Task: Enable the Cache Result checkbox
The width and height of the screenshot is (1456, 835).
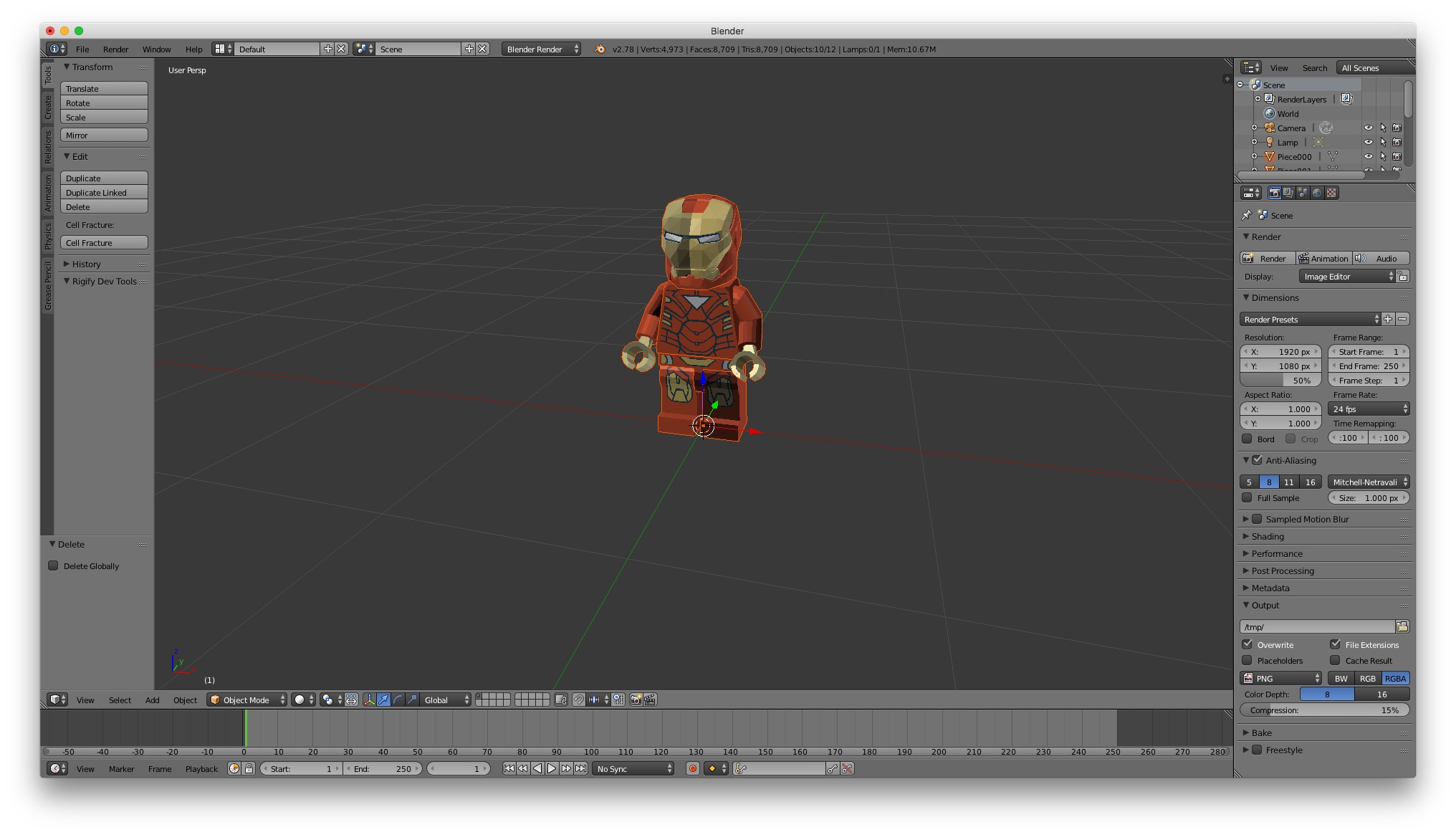Action: [x=1335, y=660]
